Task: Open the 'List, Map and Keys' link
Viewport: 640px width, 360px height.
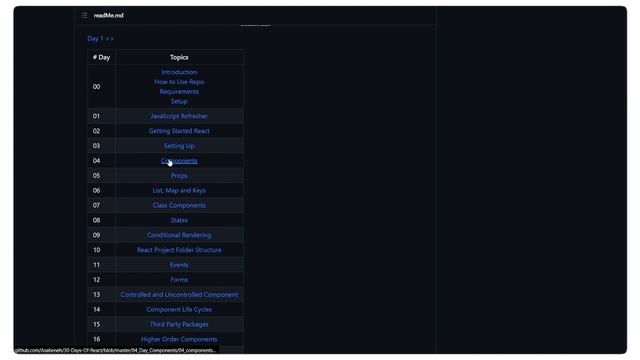Action: (179, 191)
